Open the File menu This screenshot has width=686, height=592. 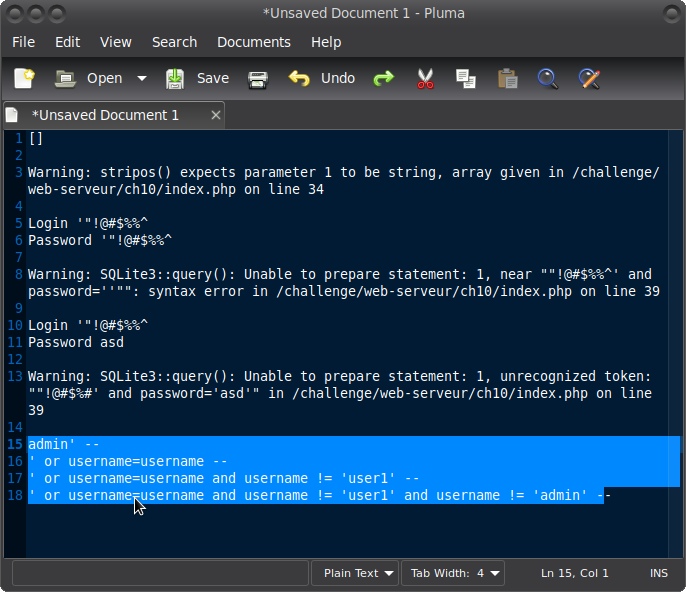point(24,42)
